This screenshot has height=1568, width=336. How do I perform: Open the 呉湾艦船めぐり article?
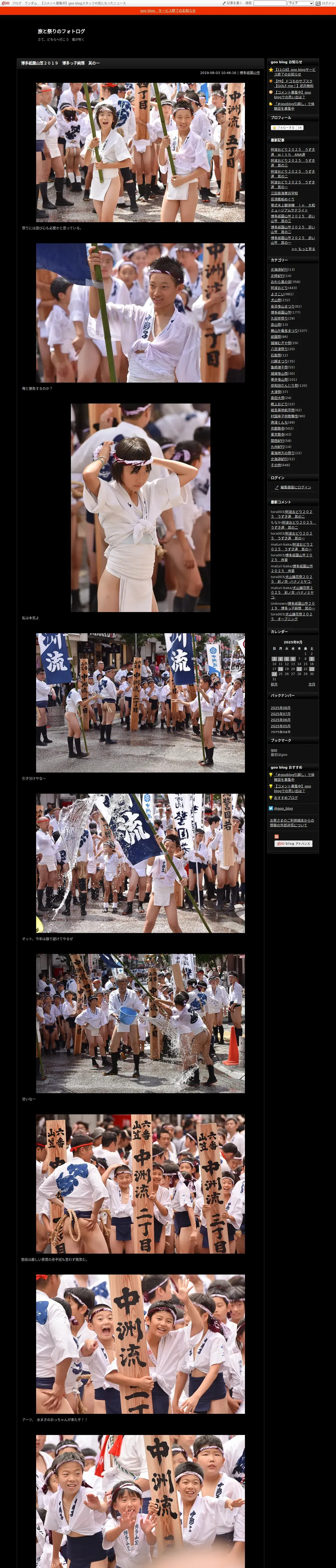pos(282,199)
